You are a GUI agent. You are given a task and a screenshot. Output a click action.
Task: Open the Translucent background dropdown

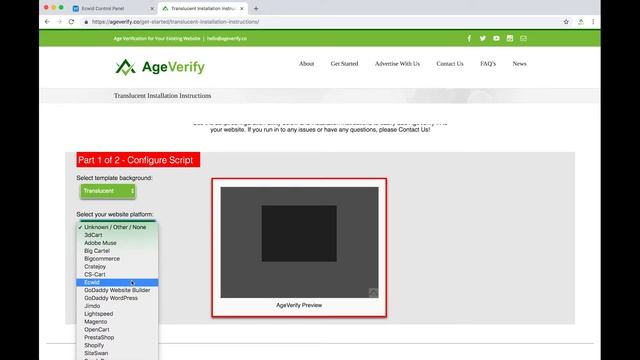click(x=108, y=191)
